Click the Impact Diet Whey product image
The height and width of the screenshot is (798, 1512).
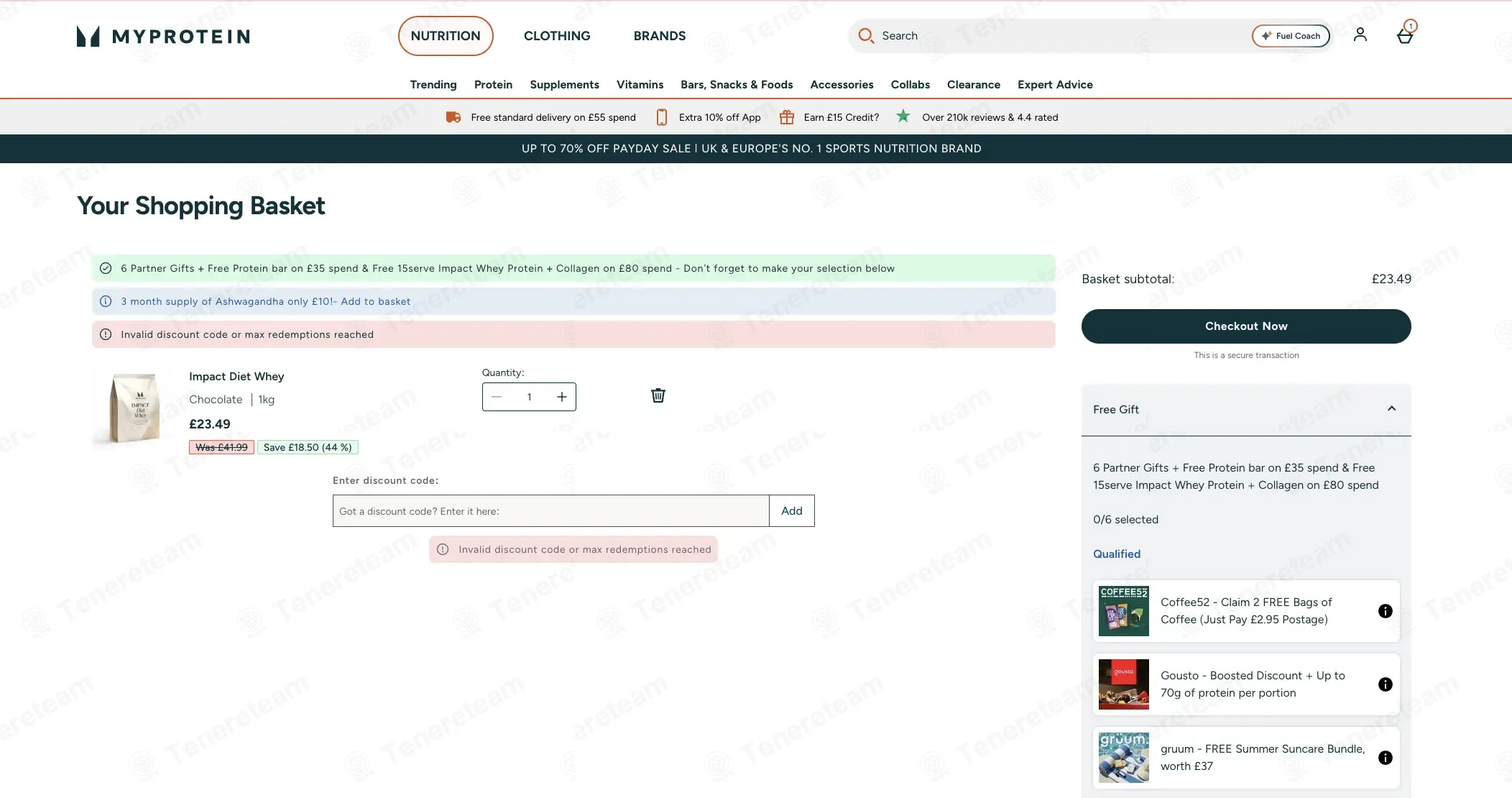coord(134,408)
